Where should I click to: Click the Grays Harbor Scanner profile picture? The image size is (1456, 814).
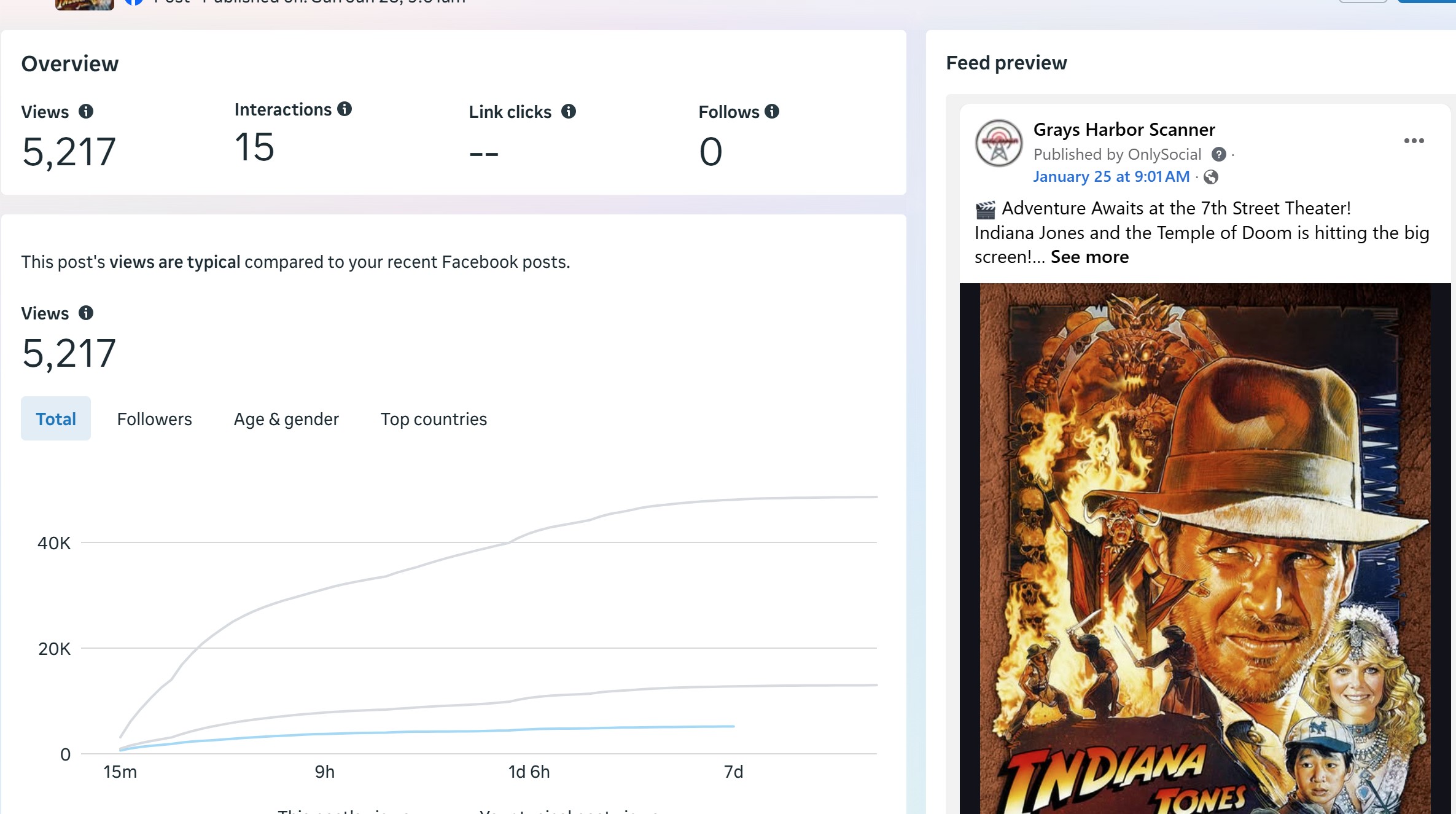pos(999,143)
